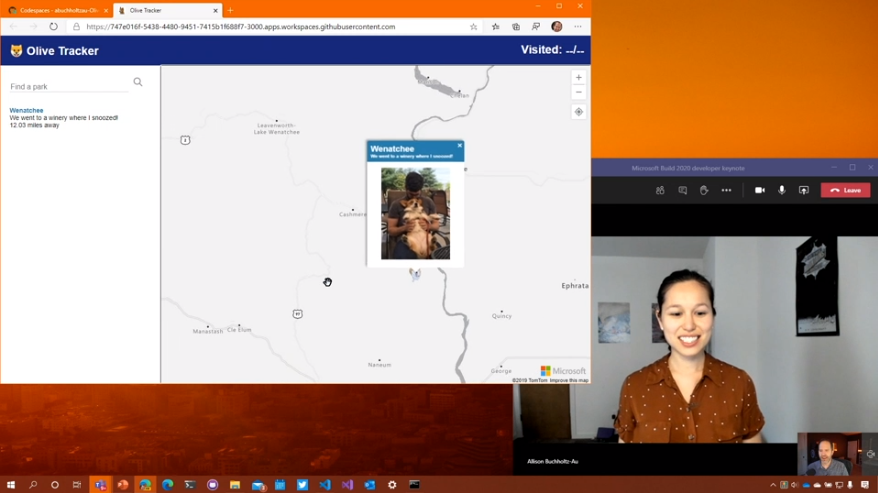Reload the page in the browser
Viewport: 878px width, 493px height.
click(x=53, y=26)
